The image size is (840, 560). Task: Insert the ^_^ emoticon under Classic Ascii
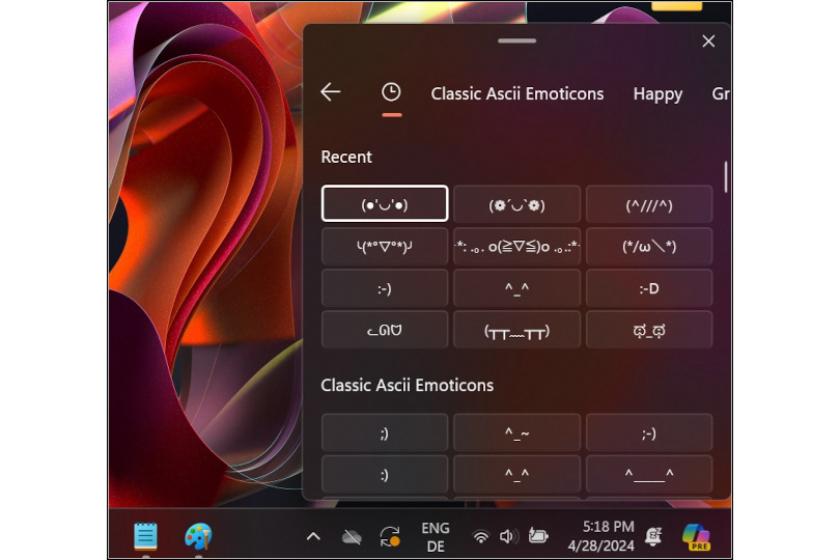[x=517, y=474]
